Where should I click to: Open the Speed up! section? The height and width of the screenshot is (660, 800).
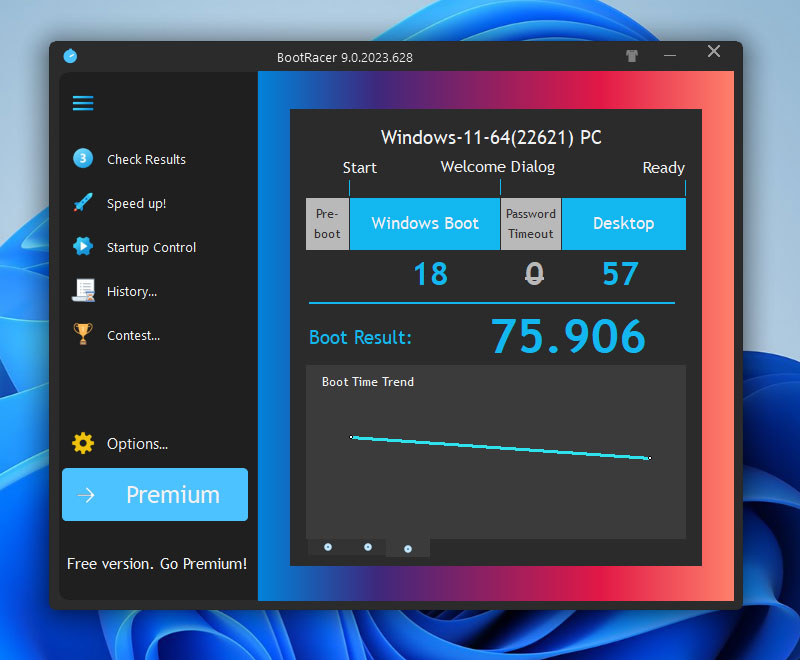click(136, 204)
